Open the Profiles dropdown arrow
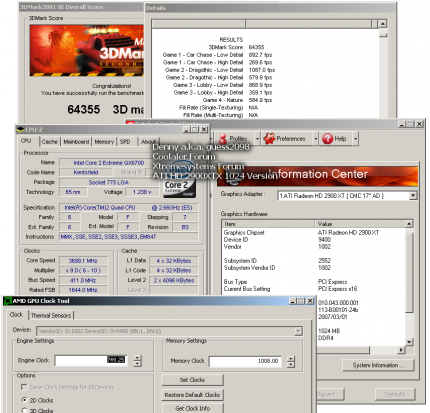This screenshot has width=430, height=413. click(x=257, y=139)
